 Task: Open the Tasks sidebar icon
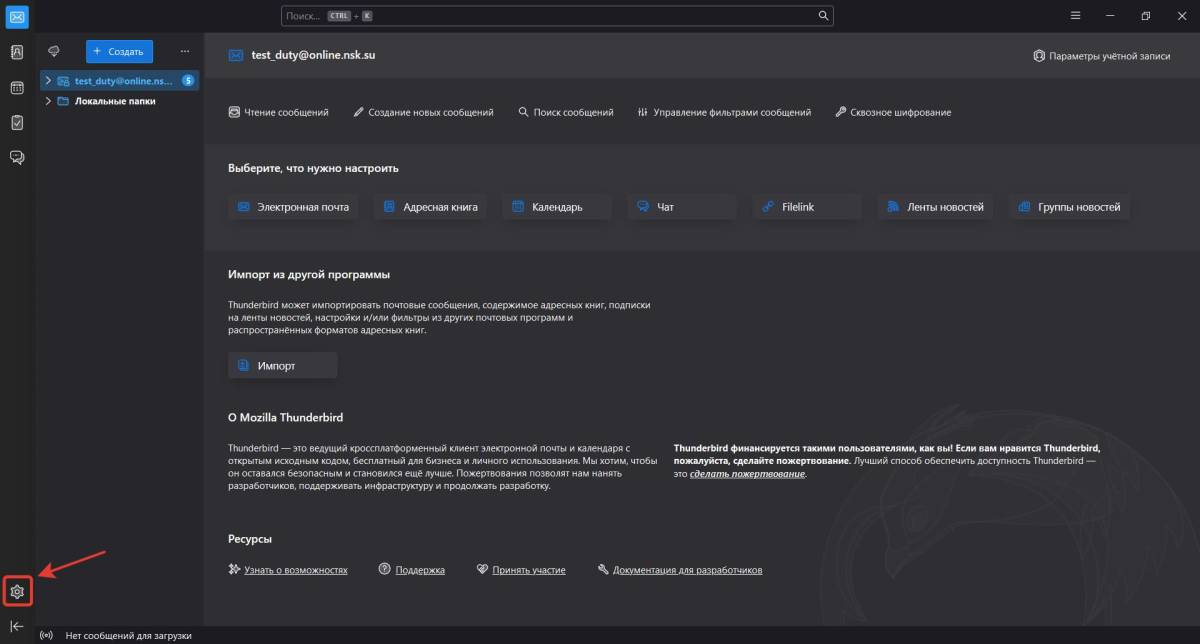point(17,122)
